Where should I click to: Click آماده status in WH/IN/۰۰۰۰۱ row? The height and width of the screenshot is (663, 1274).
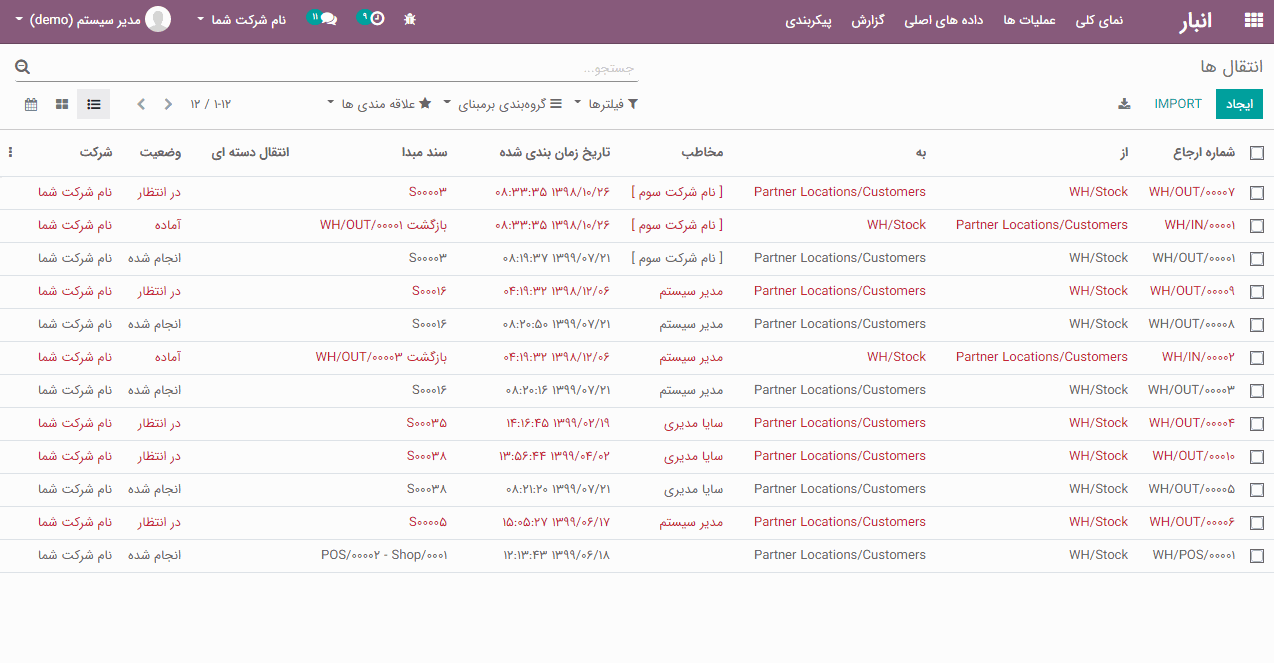(168, 225)
